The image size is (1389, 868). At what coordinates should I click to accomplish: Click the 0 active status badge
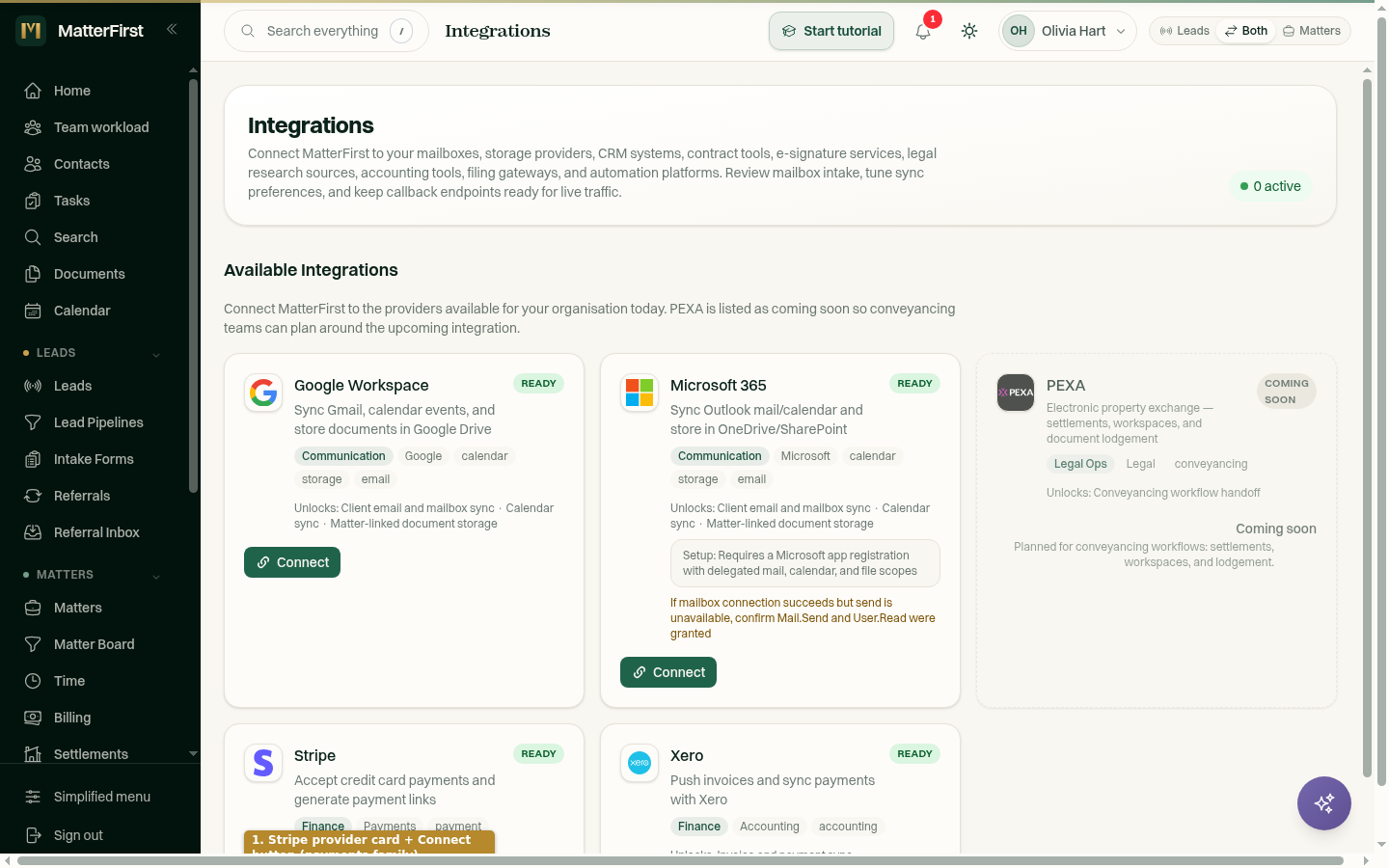pos(1270,186)
